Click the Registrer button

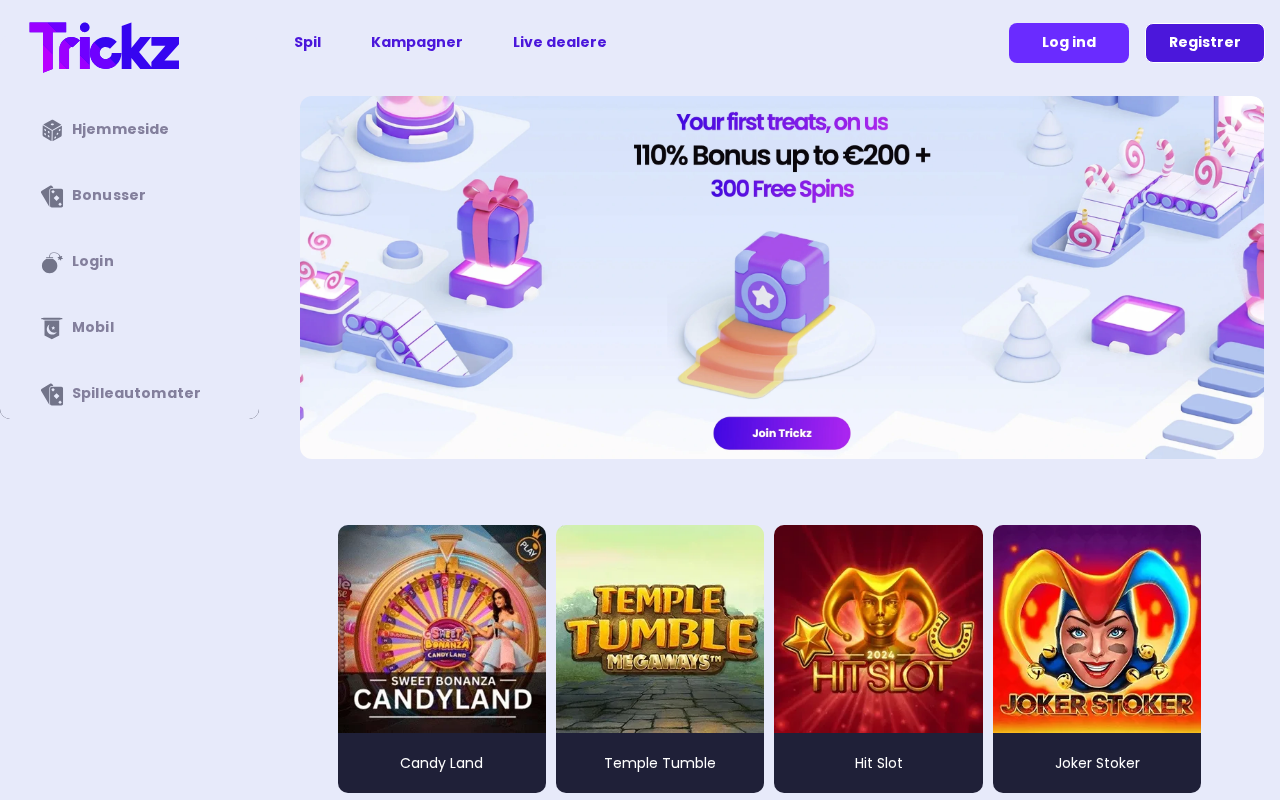[x=1205, y=43]
